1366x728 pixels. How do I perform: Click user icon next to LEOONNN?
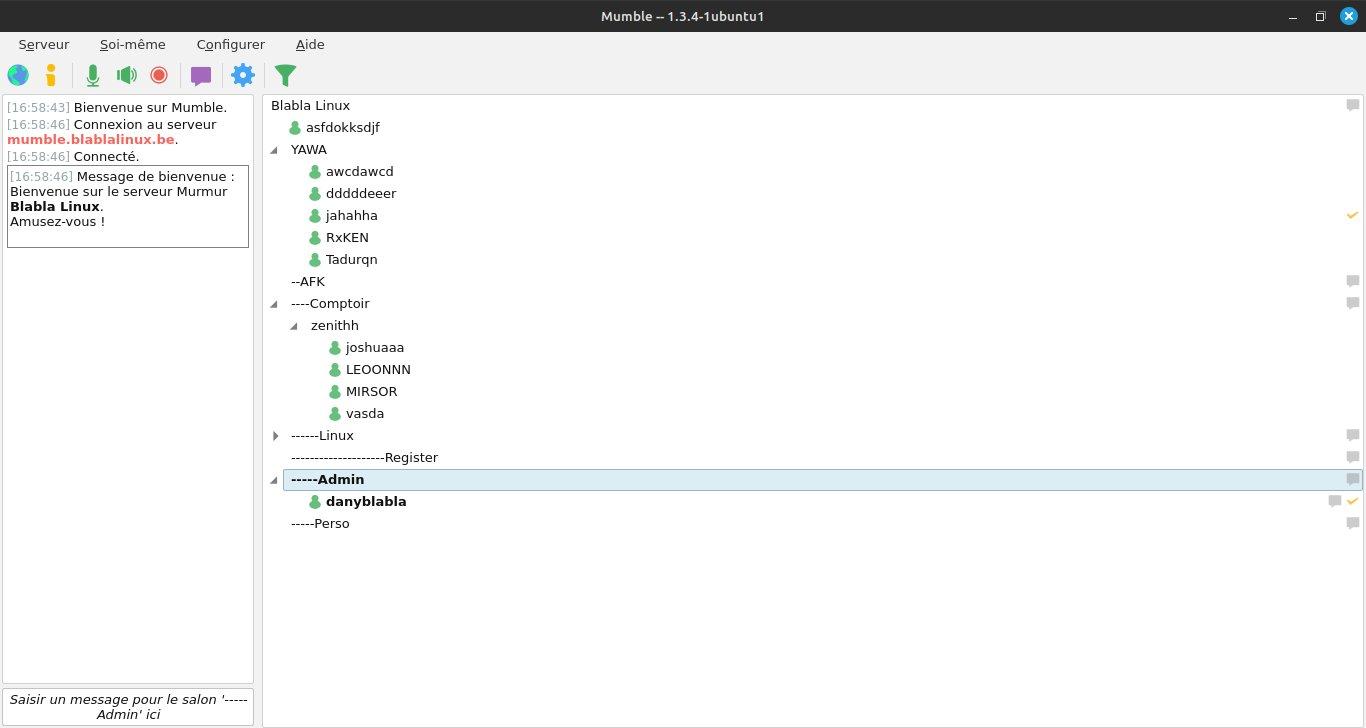(335, 370)
